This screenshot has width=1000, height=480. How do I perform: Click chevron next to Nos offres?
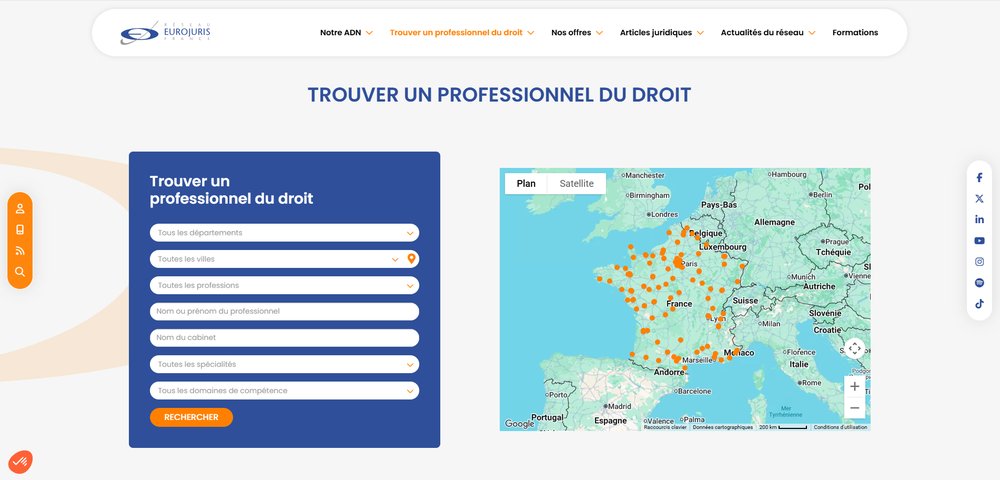click(x=599, y=33)
